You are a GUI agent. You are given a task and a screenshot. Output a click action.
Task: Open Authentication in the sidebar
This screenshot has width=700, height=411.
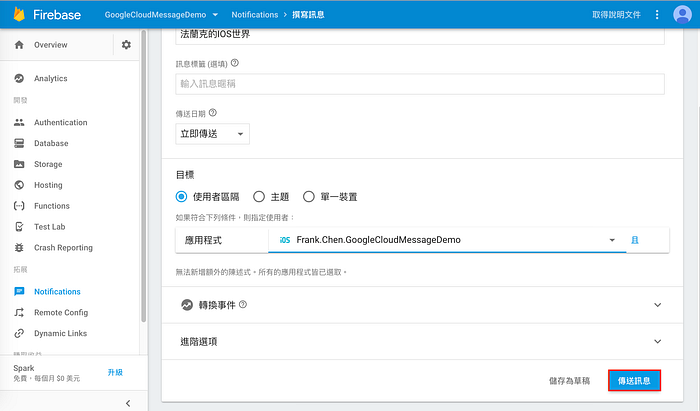(x=61, y=122)
